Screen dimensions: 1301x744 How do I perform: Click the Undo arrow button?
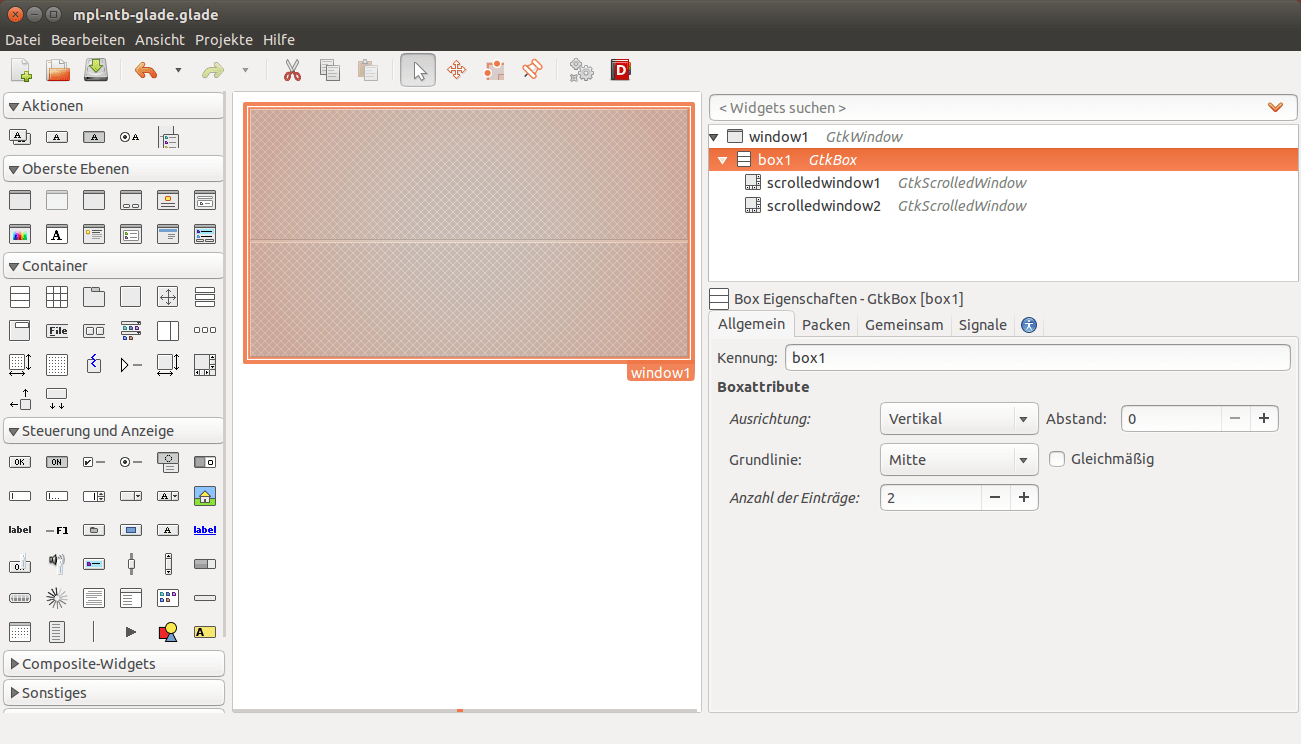[145, 69]
